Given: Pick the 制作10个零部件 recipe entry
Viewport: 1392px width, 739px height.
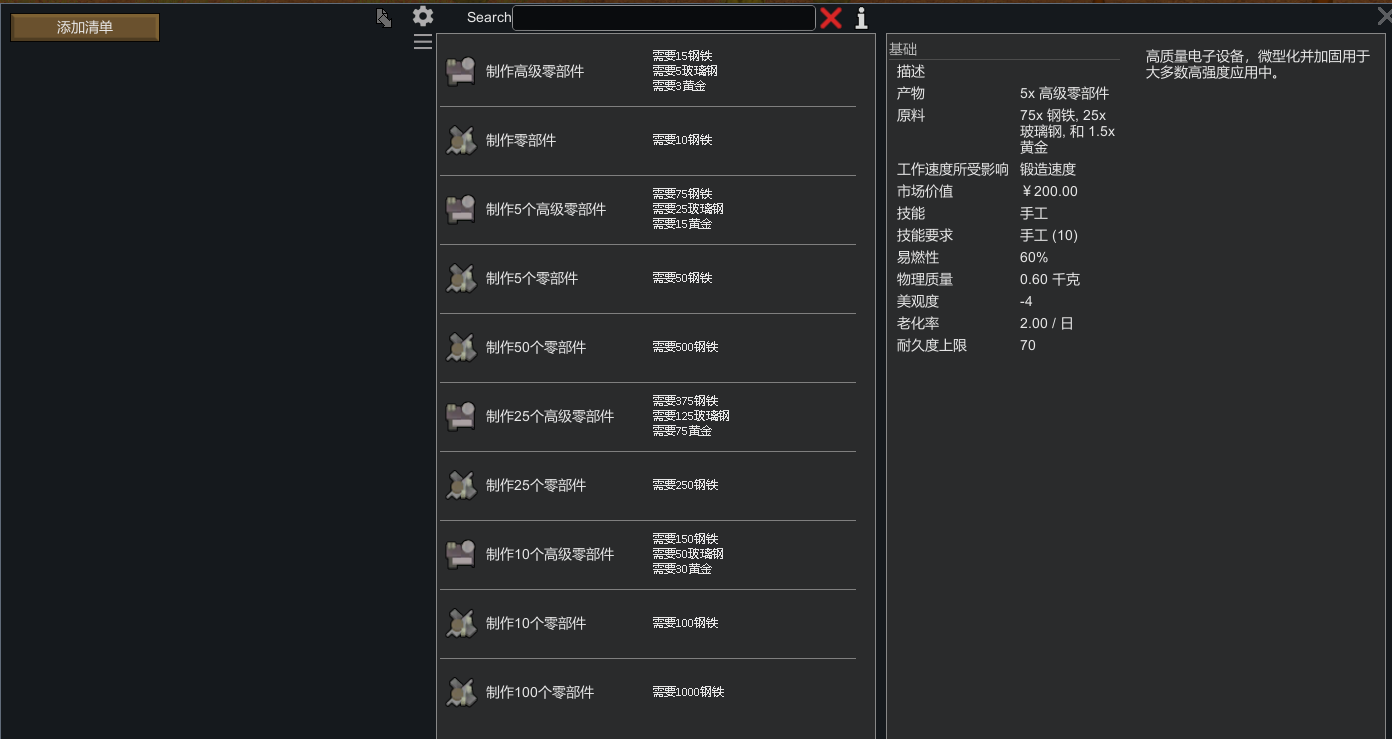Looking at the screenshot, I should tap(536, 624).
